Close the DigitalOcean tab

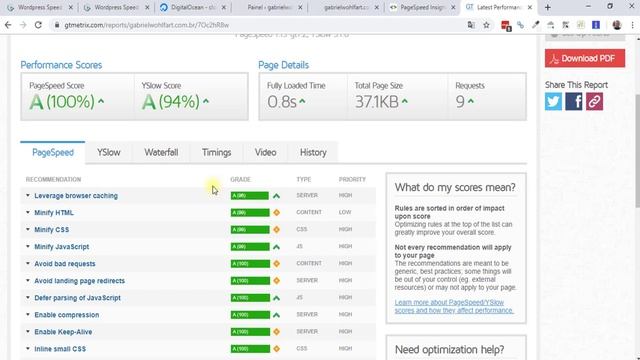224,7
